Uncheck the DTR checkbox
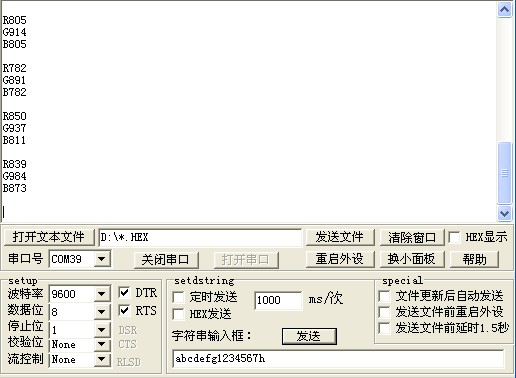 point(124,293)
